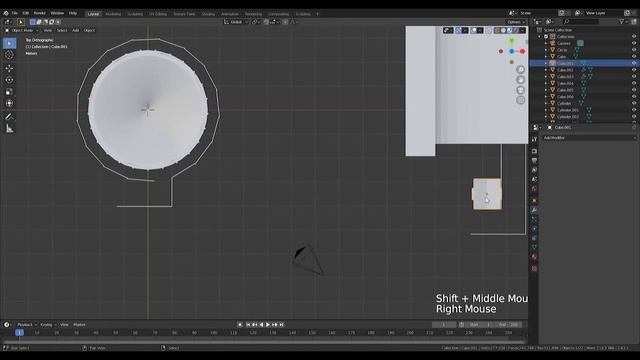Open the viewport Options dropdown
Image resolution: width=640 pixels, height=360 pixels.
click(516, 22)
